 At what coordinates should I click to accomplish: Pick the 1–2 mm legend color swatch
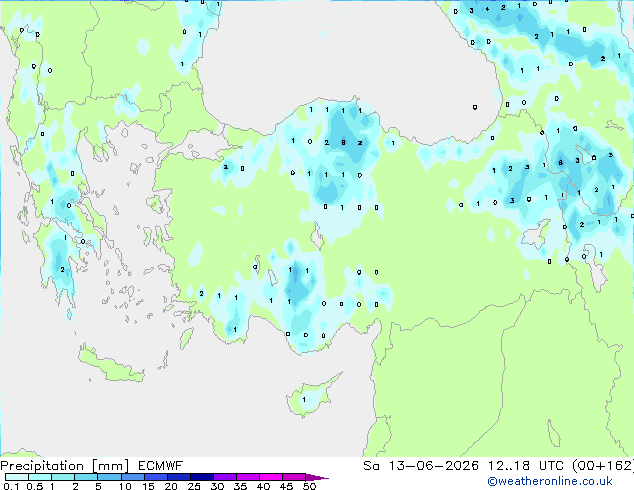coord(63,477)
